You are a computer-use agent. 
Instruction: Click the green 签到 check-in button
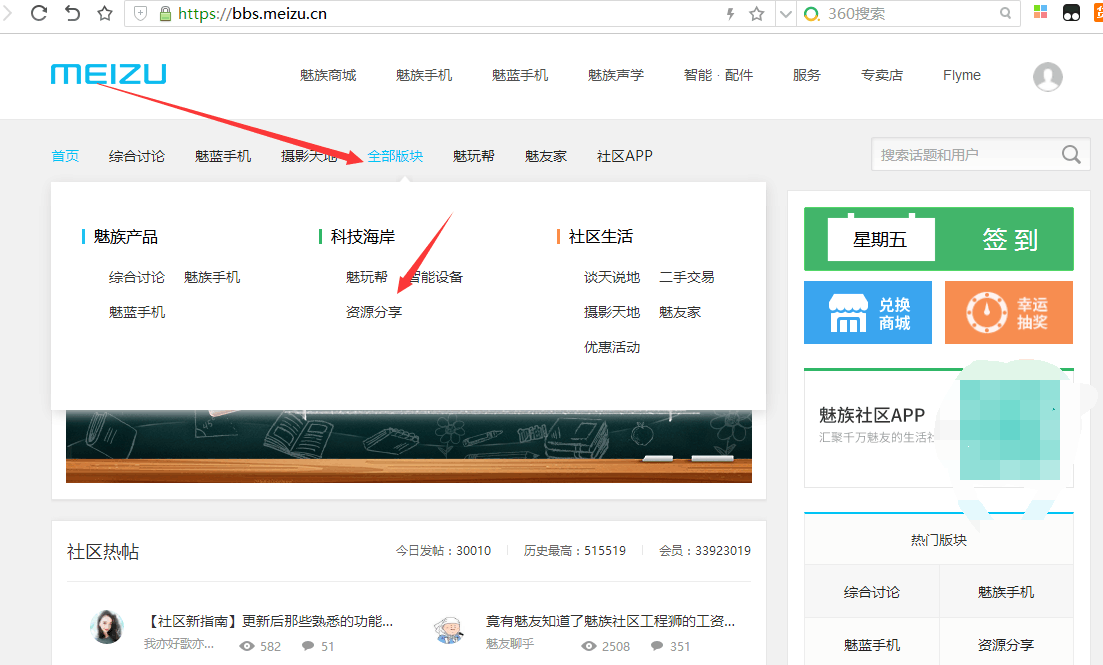(938, 239)
